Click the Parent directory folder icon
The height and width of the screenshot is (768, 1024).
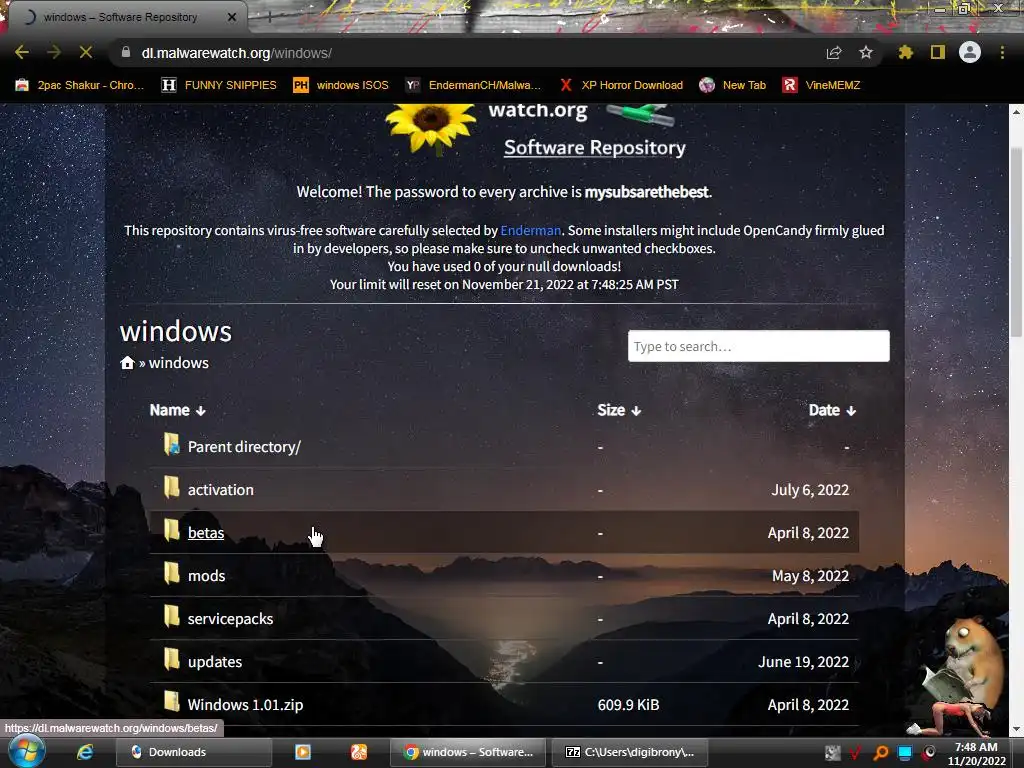coord(172,445)
